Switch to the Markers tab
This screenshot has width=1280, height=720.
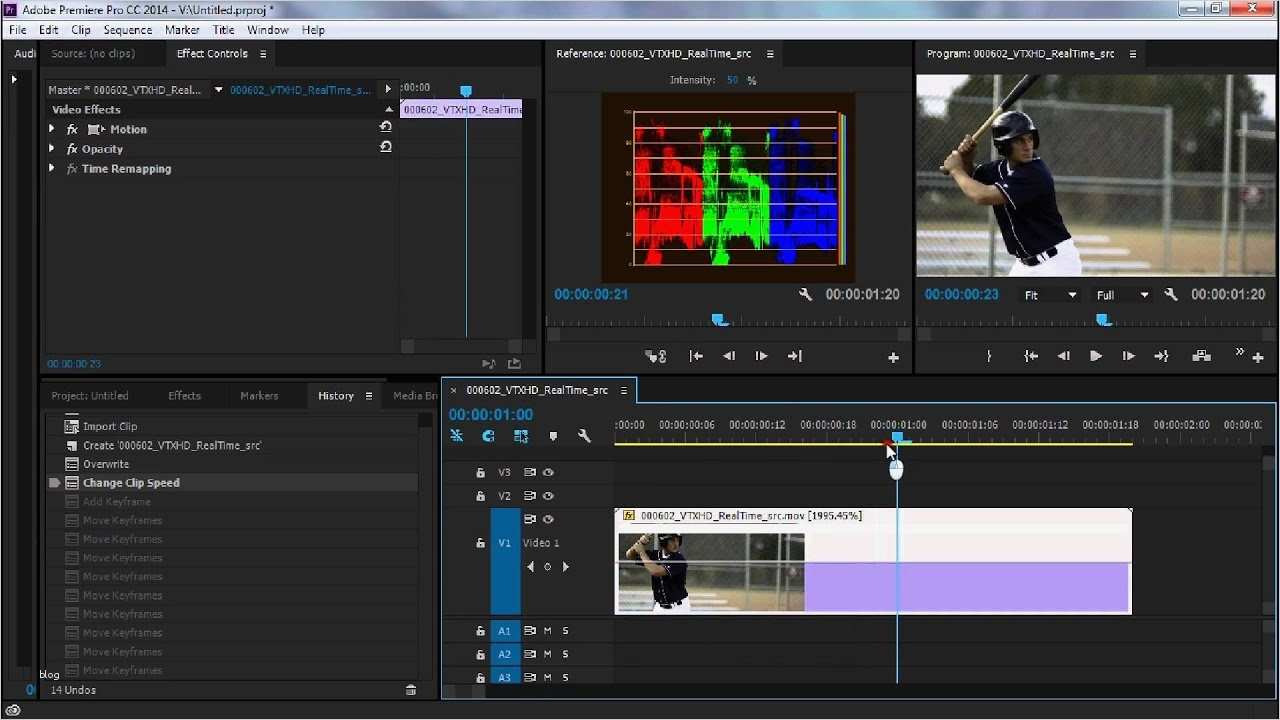click(259, 396)
